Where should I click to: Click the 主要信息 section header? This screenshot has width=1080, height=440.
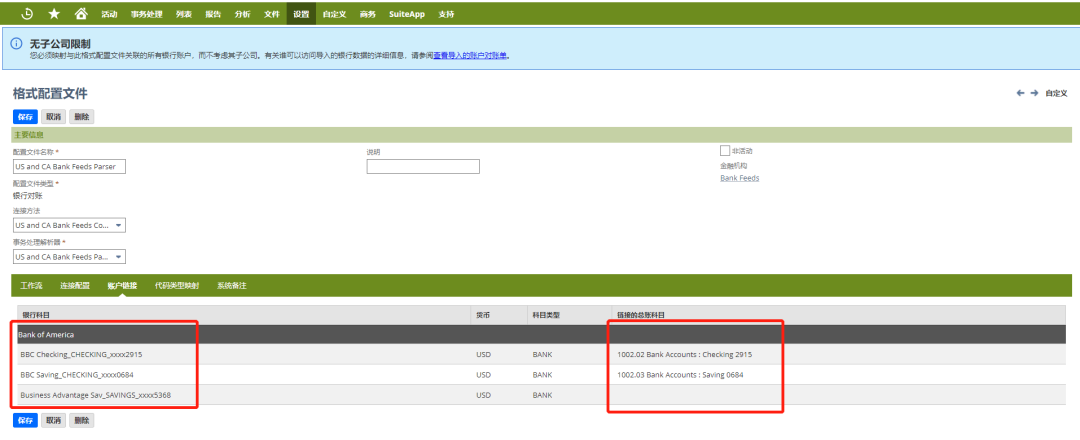(542, 135)
